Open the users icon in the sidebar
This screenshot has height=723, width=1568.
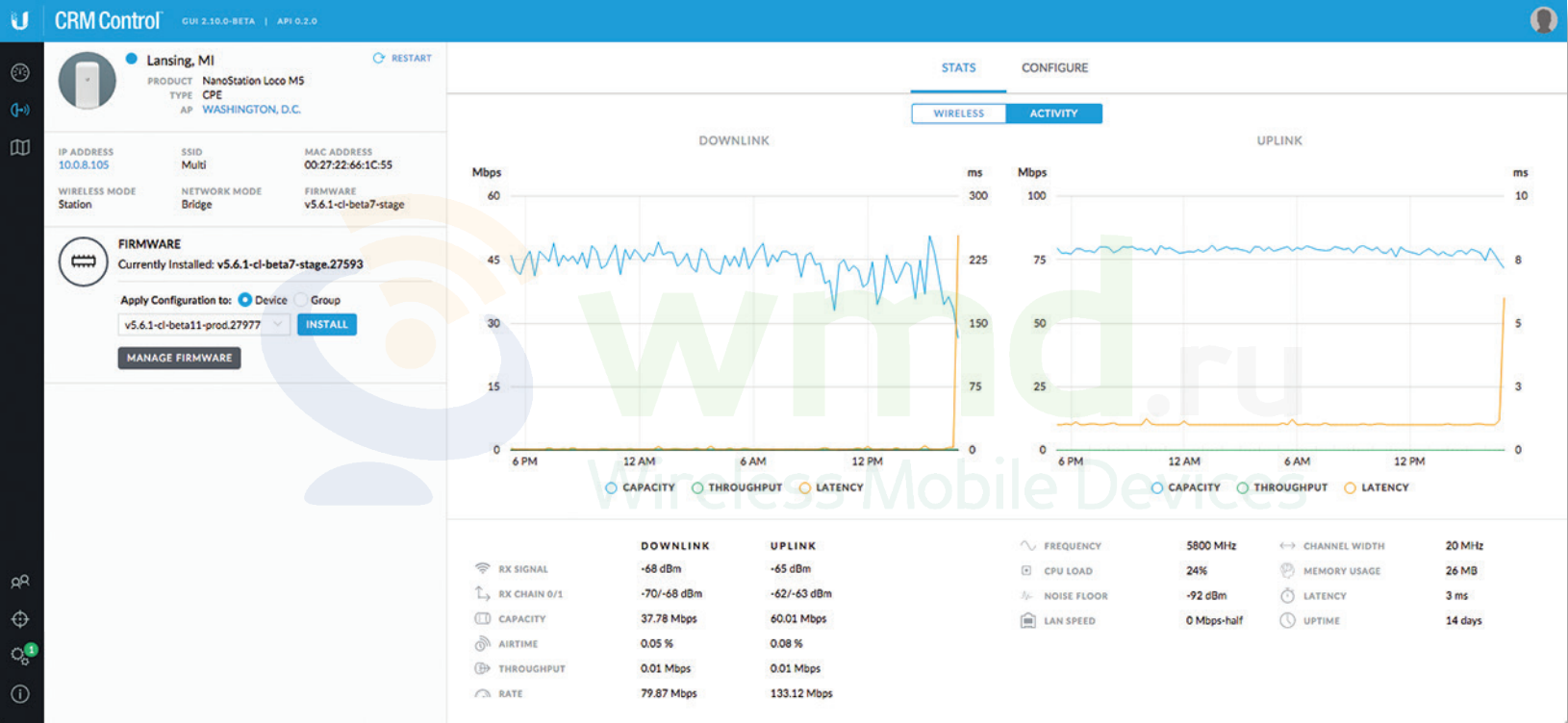tap(20, 582)
